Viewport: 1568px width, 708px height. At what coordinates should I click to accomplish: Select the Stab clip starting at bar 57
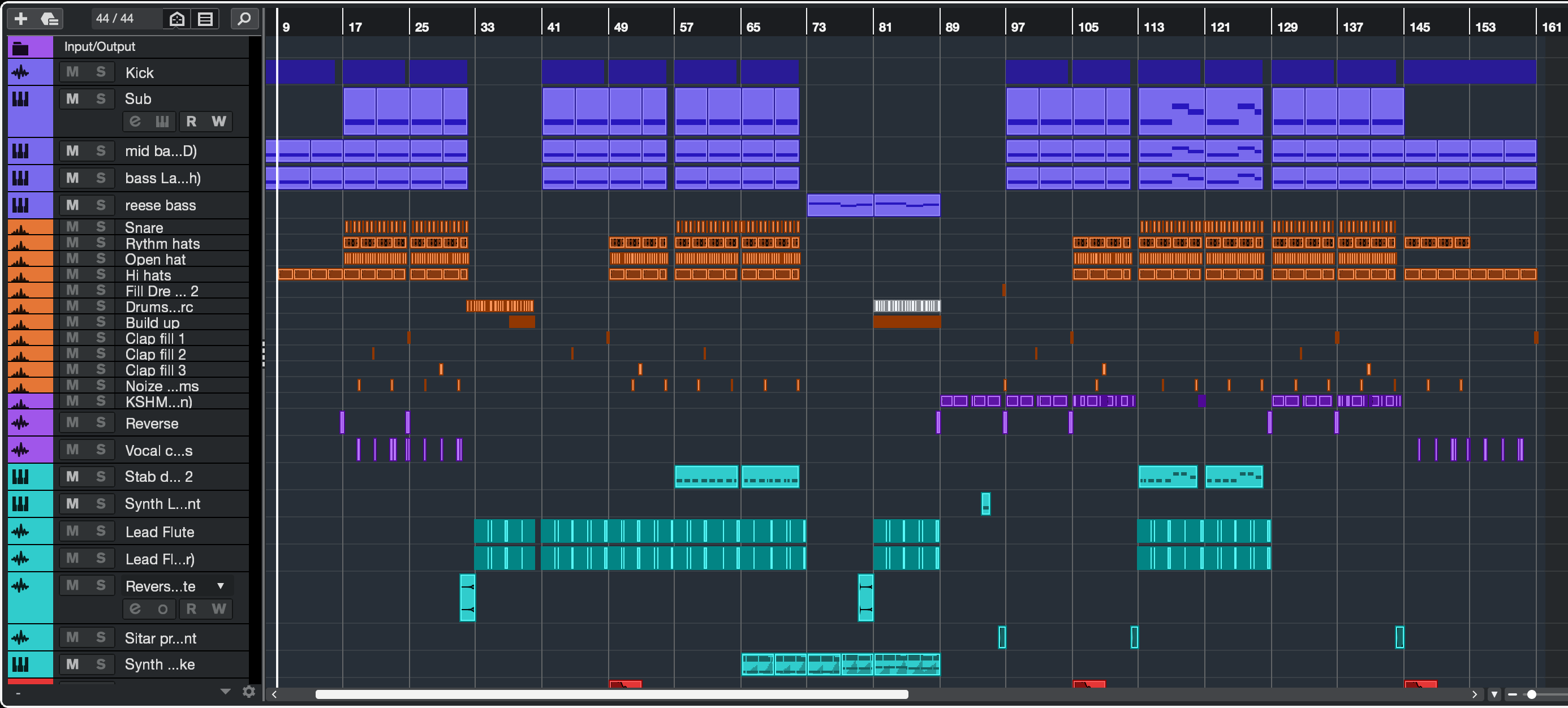[x=706, y=477]
